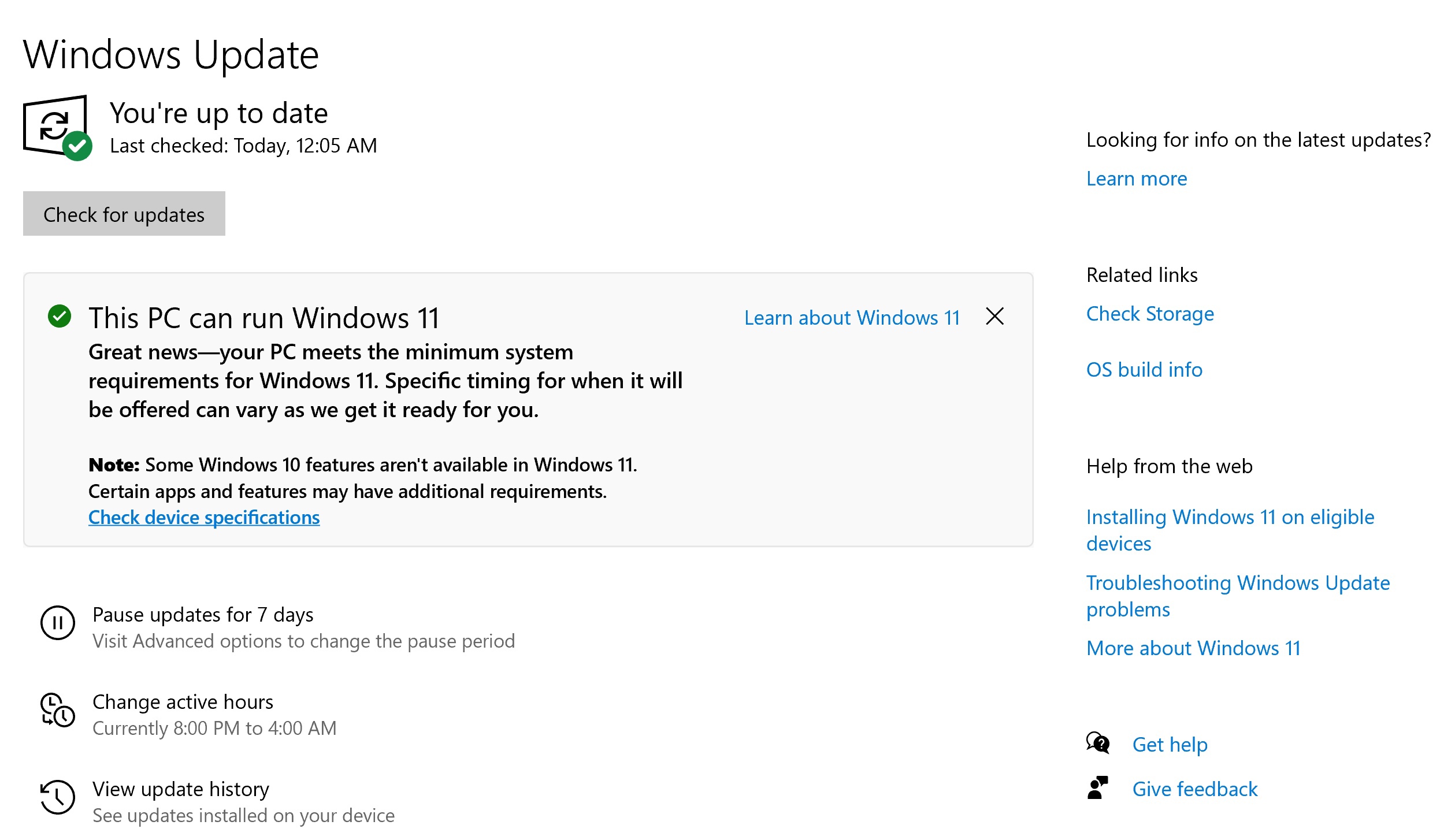
Task: Open Installing Windows 11 on eligible devices
Action: click(1229, 517)
